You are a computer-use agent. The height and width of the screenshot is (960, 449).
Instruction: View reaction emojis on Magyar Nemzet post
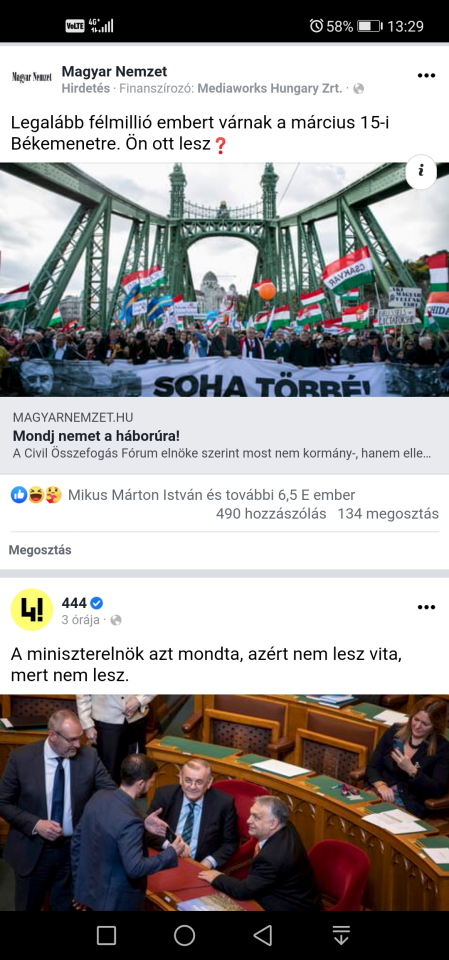pyautogui.click(x=37, y=495)
